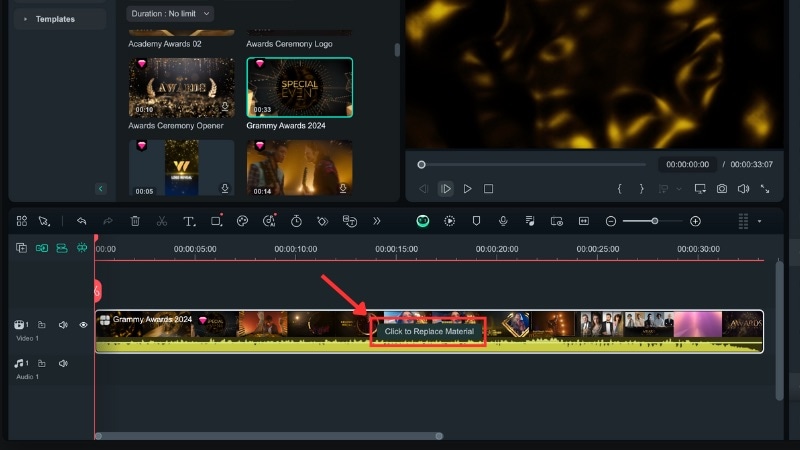This screenshot has height=450, width=800.
Task: Lock the Video 1 track
Action: 42,324
